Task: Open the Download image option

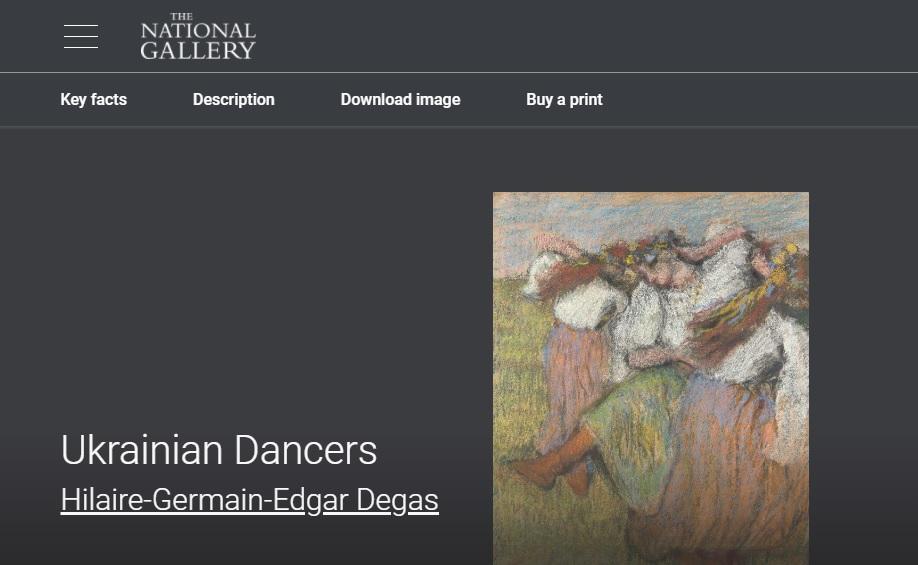Action: (x=400, y=100)
